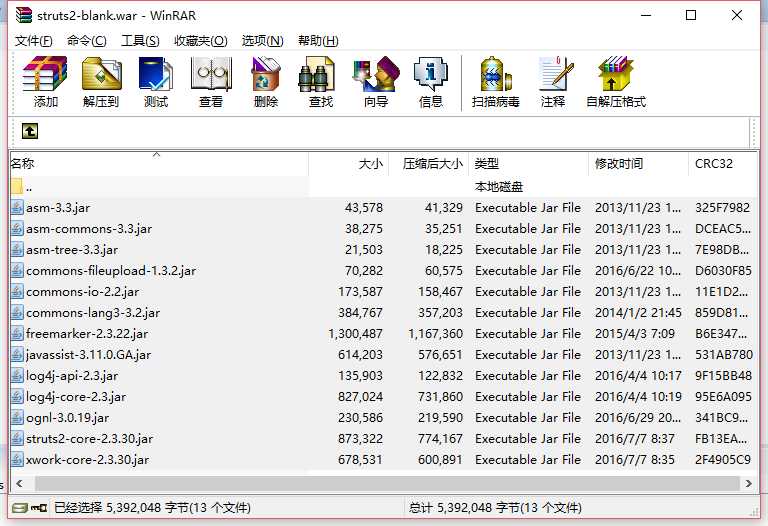Click the jar icon of commons-io-2.2.jar
768x526 pixels.
coord(17,291)
